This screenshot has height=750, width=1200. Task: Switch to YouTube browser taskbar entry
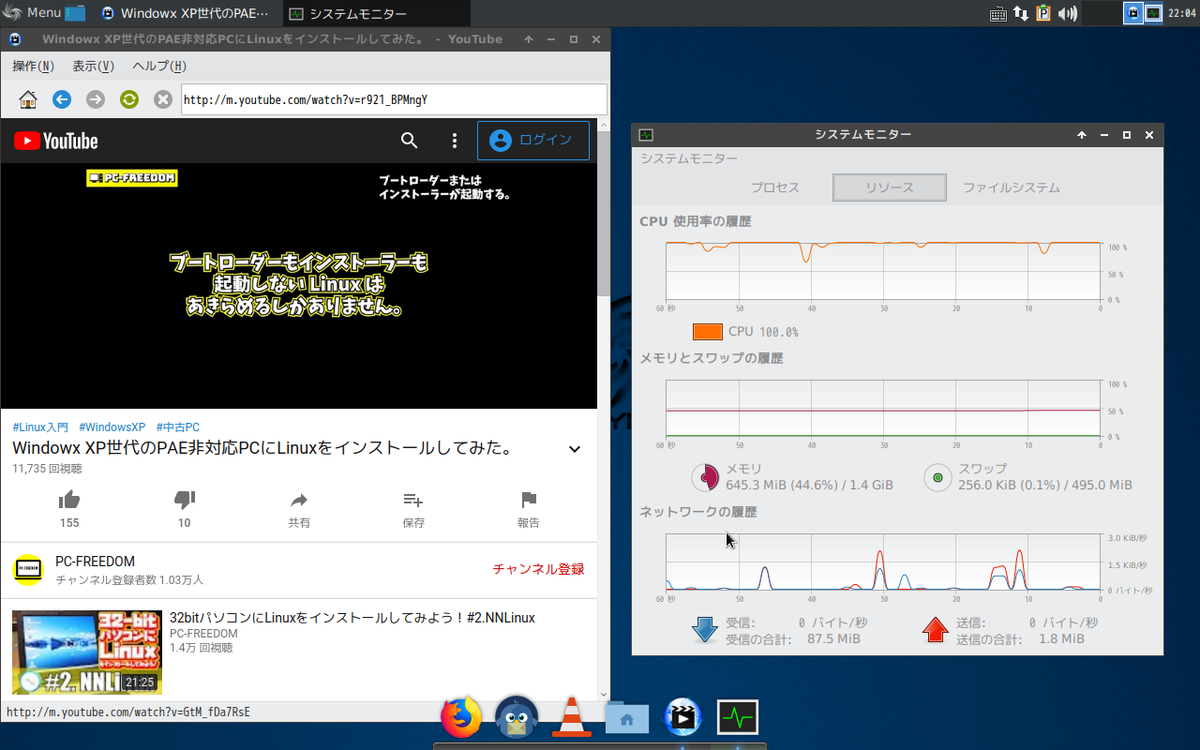click(188, 14)
